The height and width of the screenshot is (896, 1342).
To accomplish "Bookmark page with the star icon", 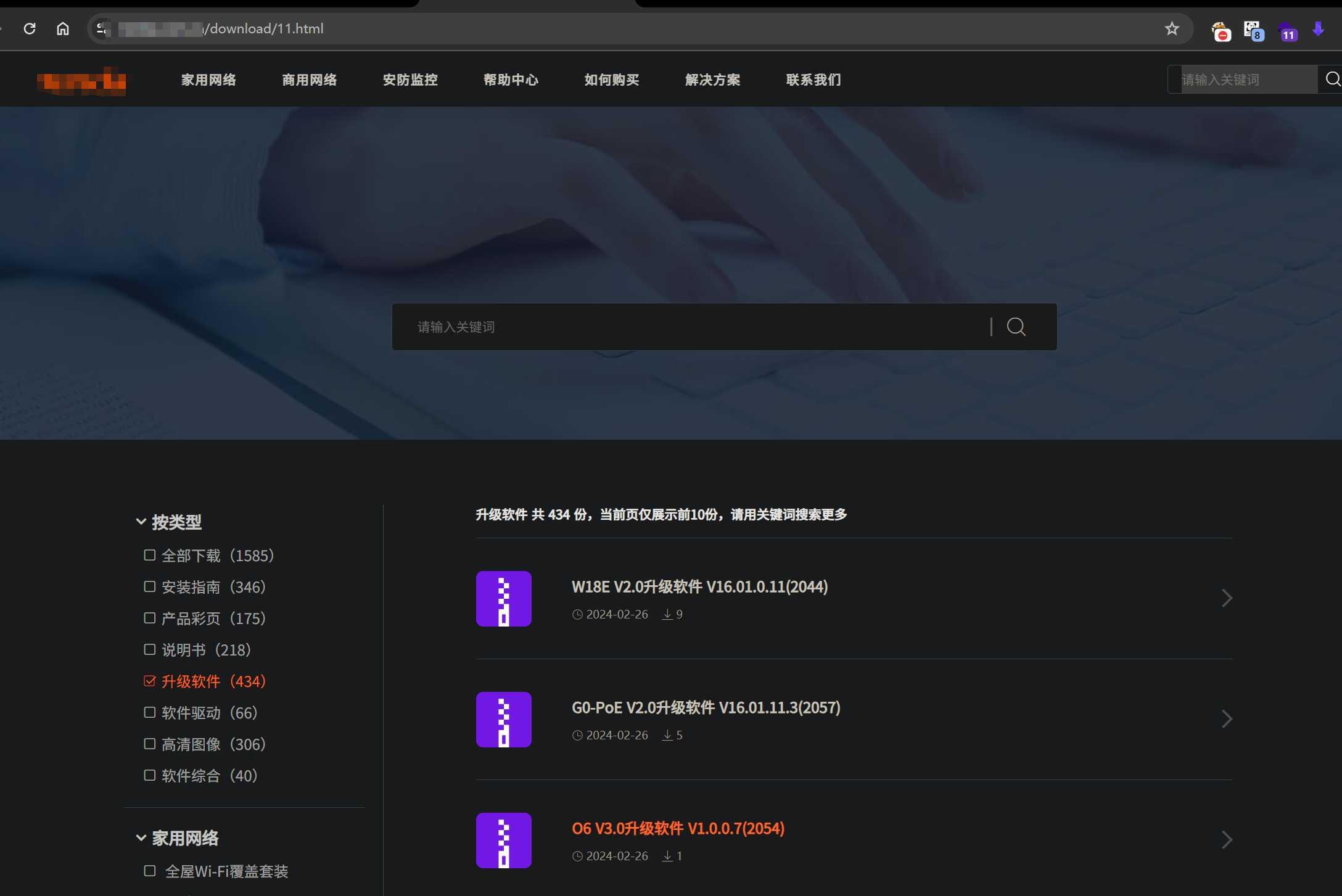I will point(1171,28).
